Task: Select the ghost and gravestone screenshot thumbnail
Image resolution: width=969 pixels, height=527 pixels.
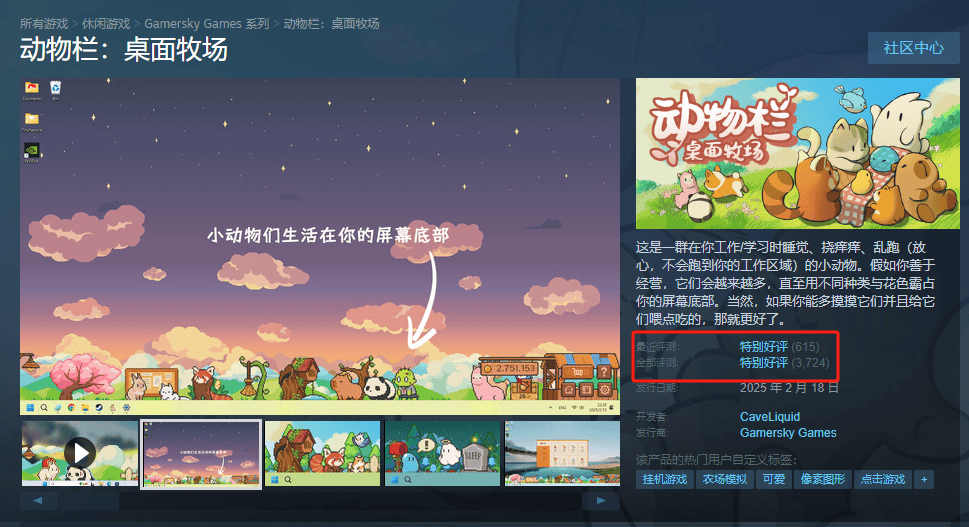Action: [x=442, y=453]
